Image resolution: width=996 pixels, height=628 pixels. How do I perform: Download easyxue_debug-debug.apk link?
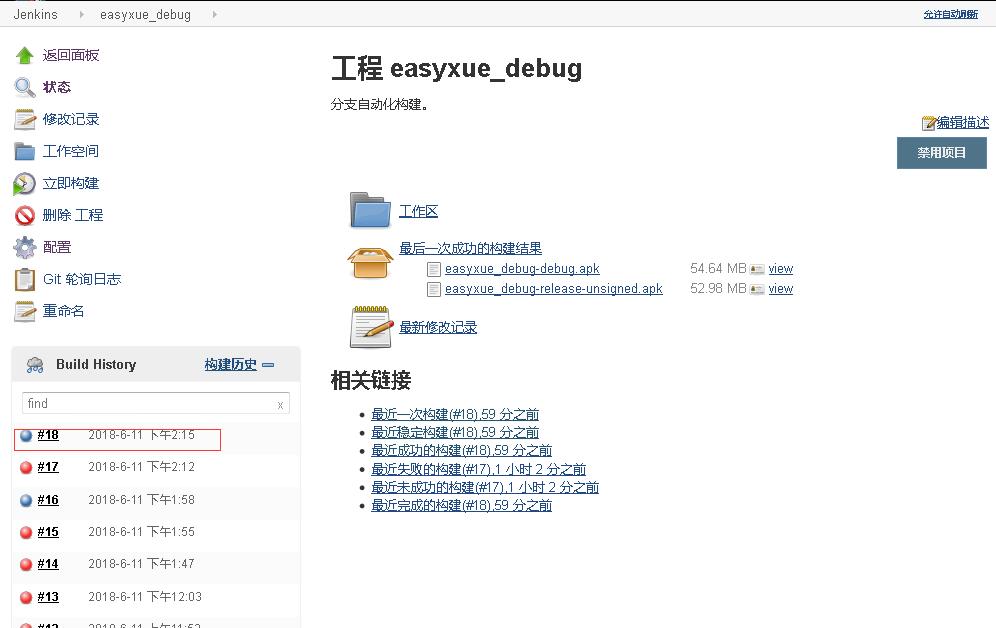tap(522, 269)
